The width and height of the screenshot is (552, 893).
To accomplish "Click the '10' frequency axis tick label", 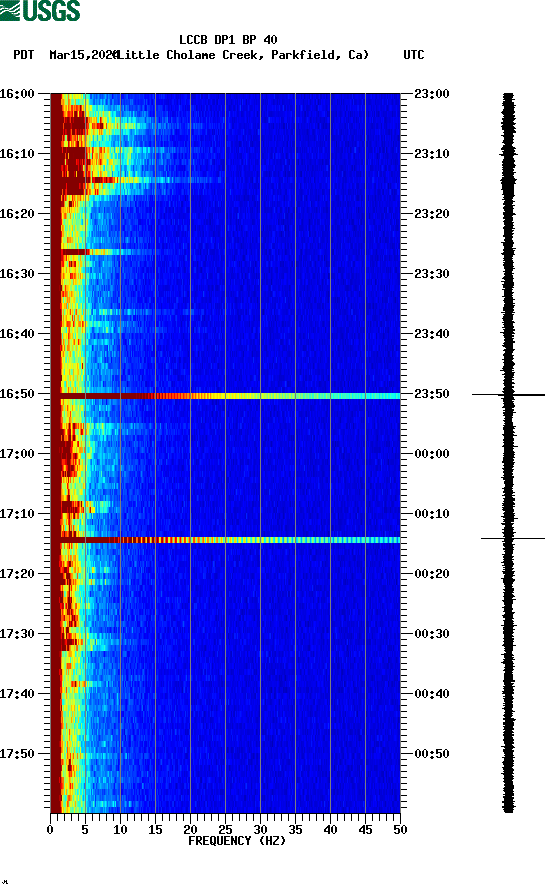I will [x=120, y=830].
